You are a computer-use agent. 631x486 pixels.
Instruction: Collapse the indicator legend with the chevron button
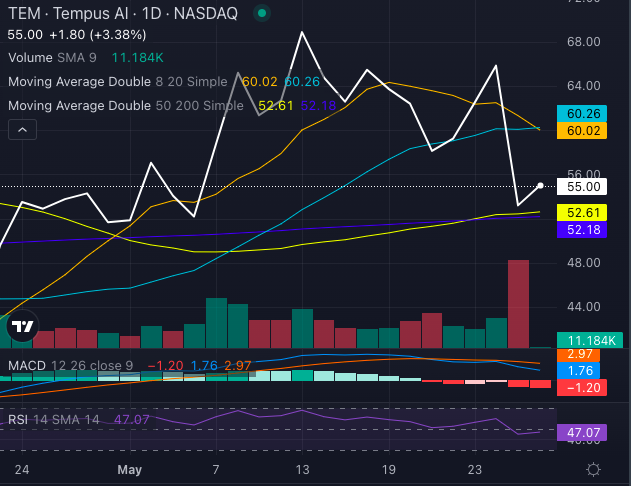click(23, 130)
